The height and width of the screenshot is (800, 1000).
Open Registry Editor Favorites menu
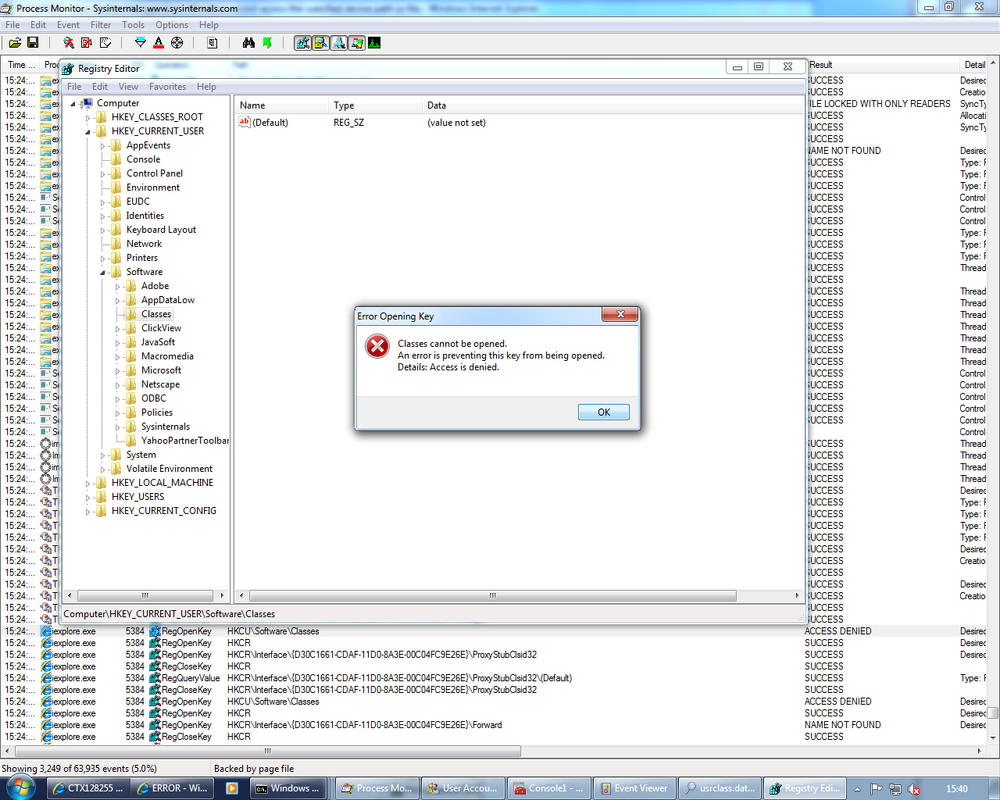click(x=167, y=87)
